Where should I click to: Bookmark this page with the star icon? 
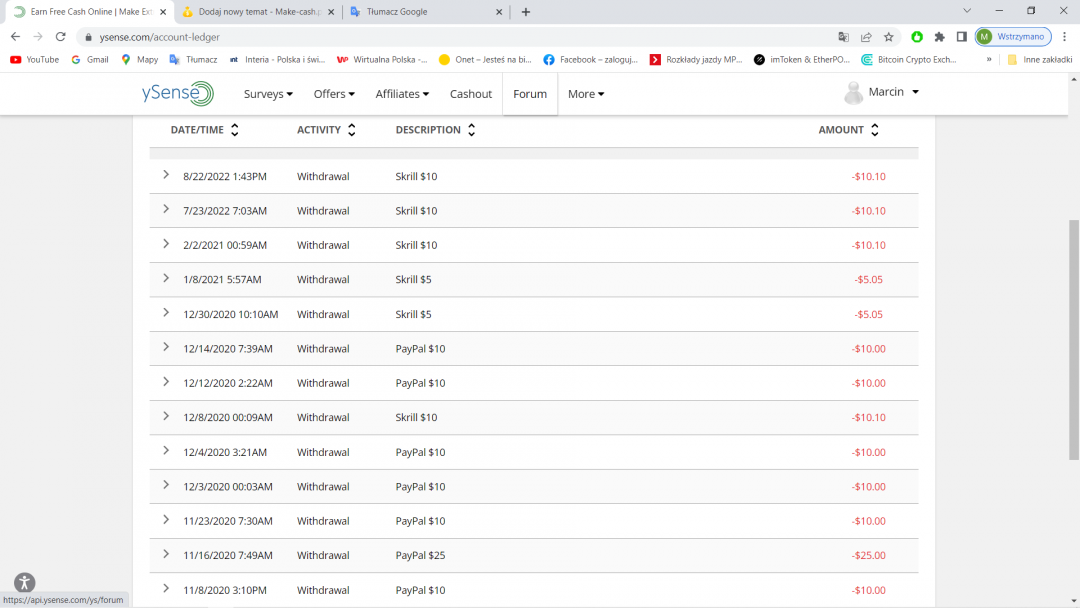tap(888, 37)
